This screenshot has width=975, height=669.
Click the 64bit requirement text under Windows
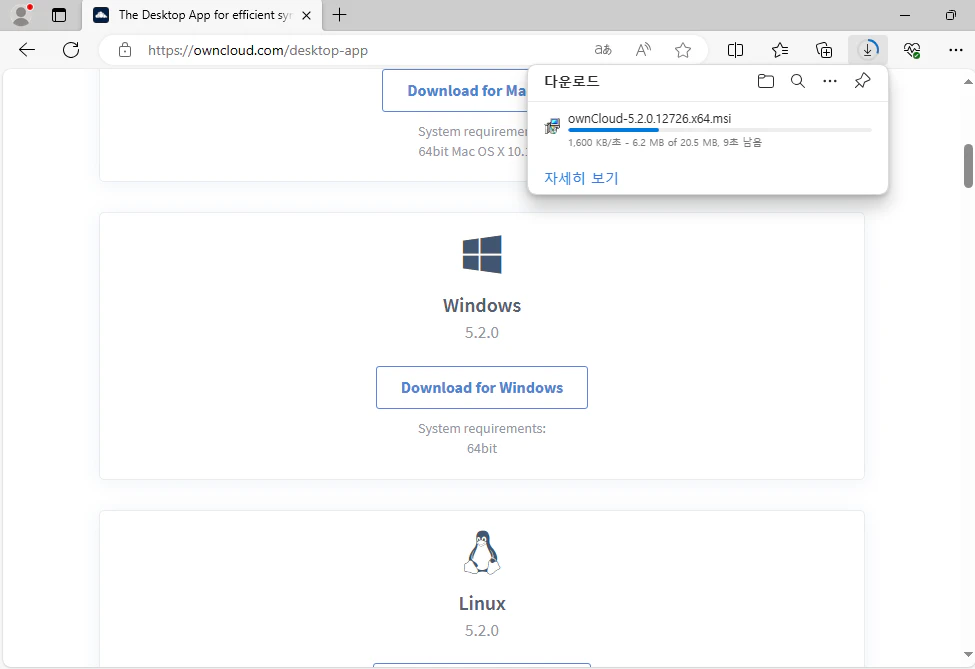pyautogui.click(x=482, y=448)
